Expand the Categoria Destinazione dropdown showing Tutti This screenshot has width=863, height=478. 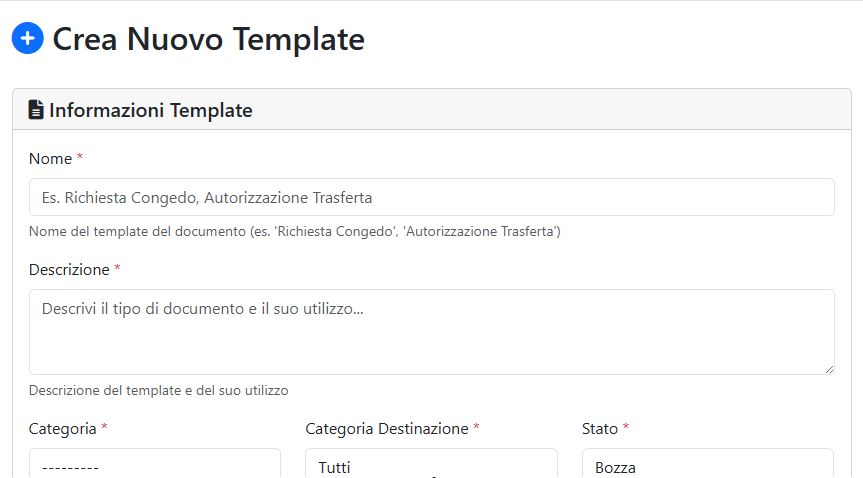click(431, 465)
